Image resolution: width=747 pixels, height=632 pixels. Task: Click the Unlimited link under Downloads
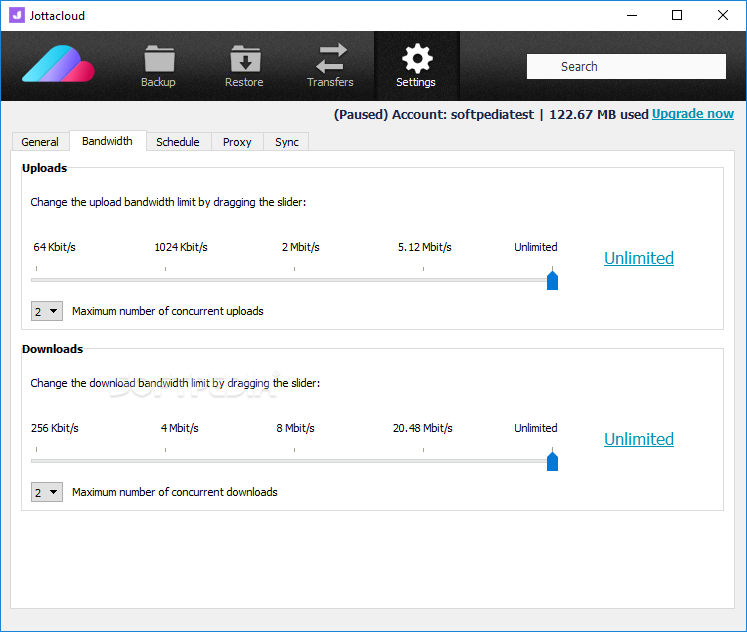coord(639,439)
